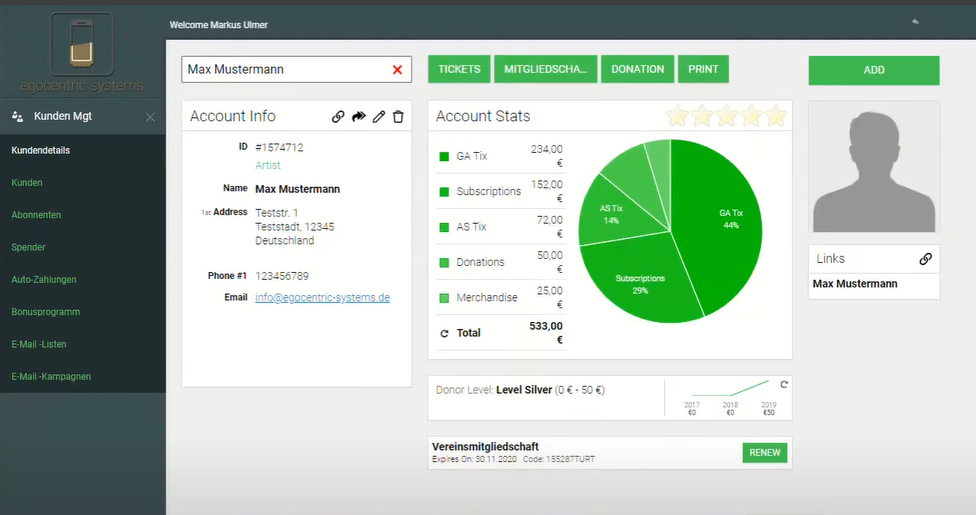The image size is (976, 515).
Task: Click the trash delete icon in Account Info
Action: (x=398, y=117)
